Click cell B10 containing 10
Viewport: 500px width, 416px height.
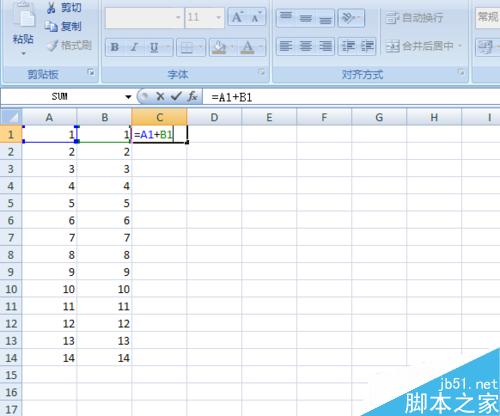104,289
